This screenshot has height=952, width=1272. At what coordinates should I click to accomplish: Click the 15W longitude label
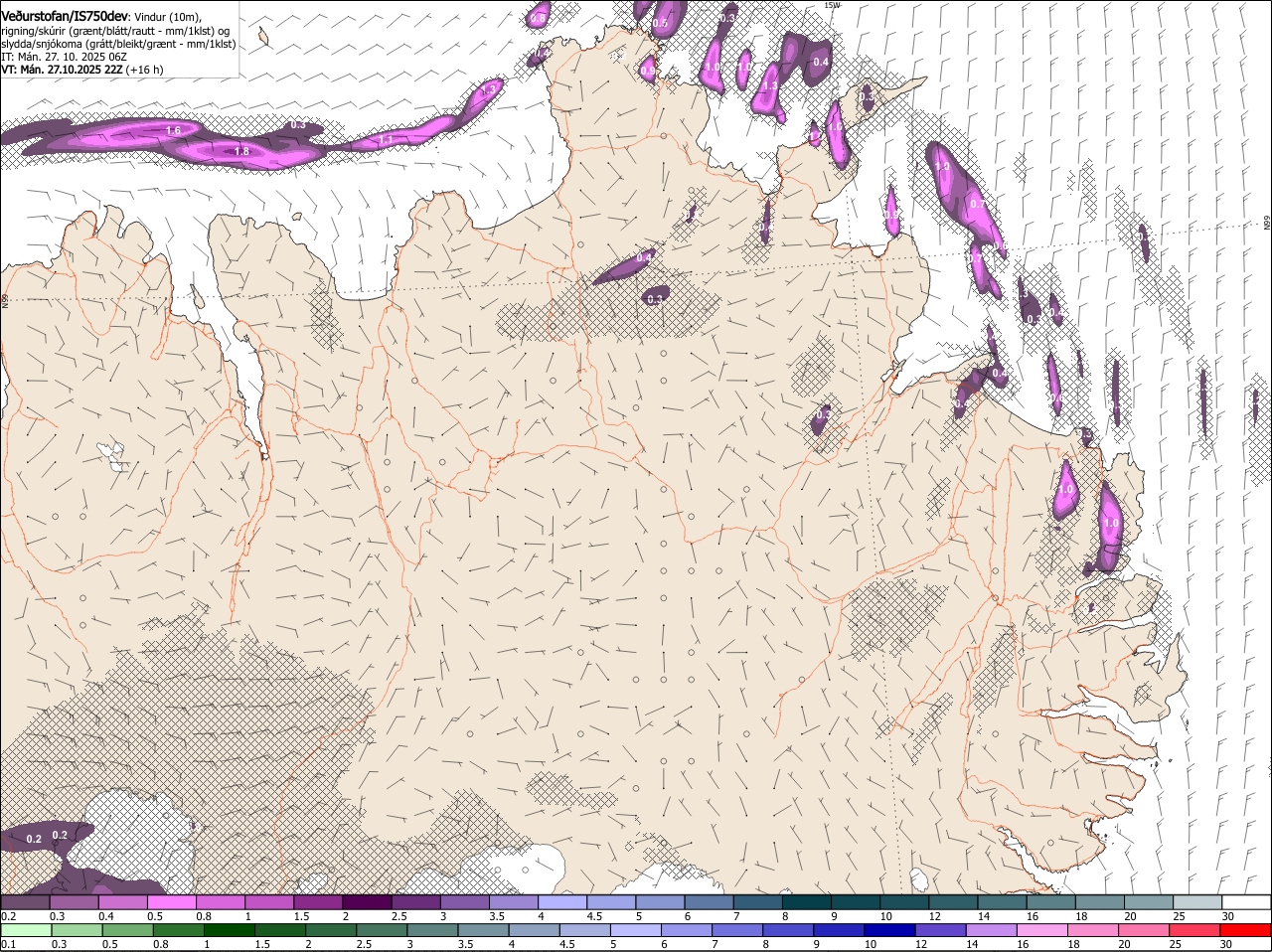832,5
